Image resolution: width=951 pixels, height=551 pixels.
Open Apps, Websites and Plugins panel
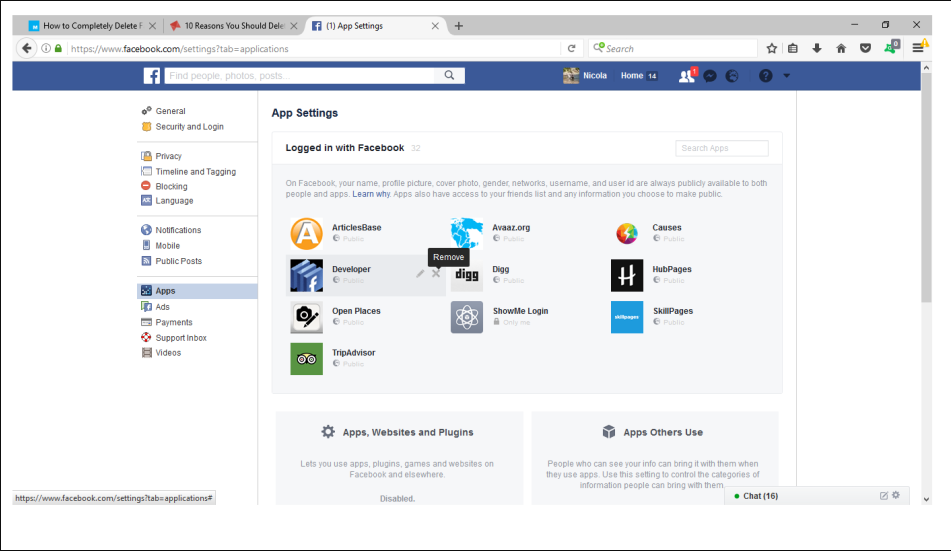399,458
